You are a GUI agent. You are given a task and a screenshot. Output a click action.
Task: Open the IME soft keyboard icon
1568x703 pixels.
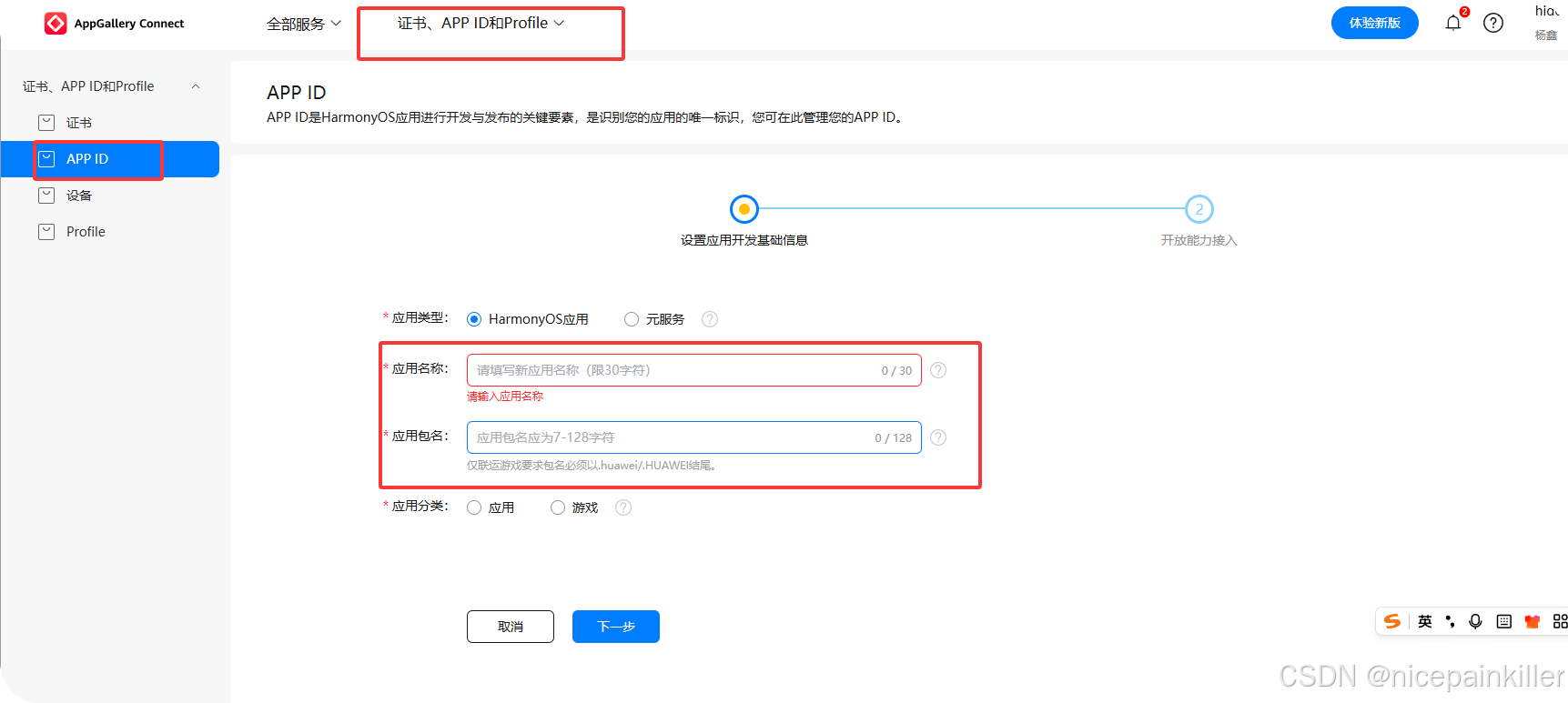click(x=1504, y=621)
